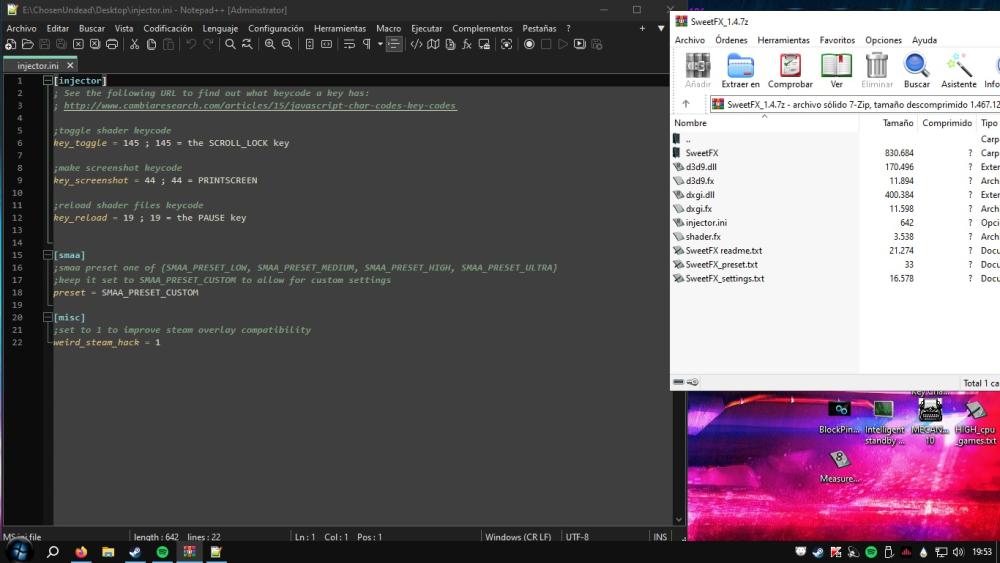This screenshot has height=563, width=1000.
Task: Create a new document in Notepad++ toolbar
Action: point(11,45)
